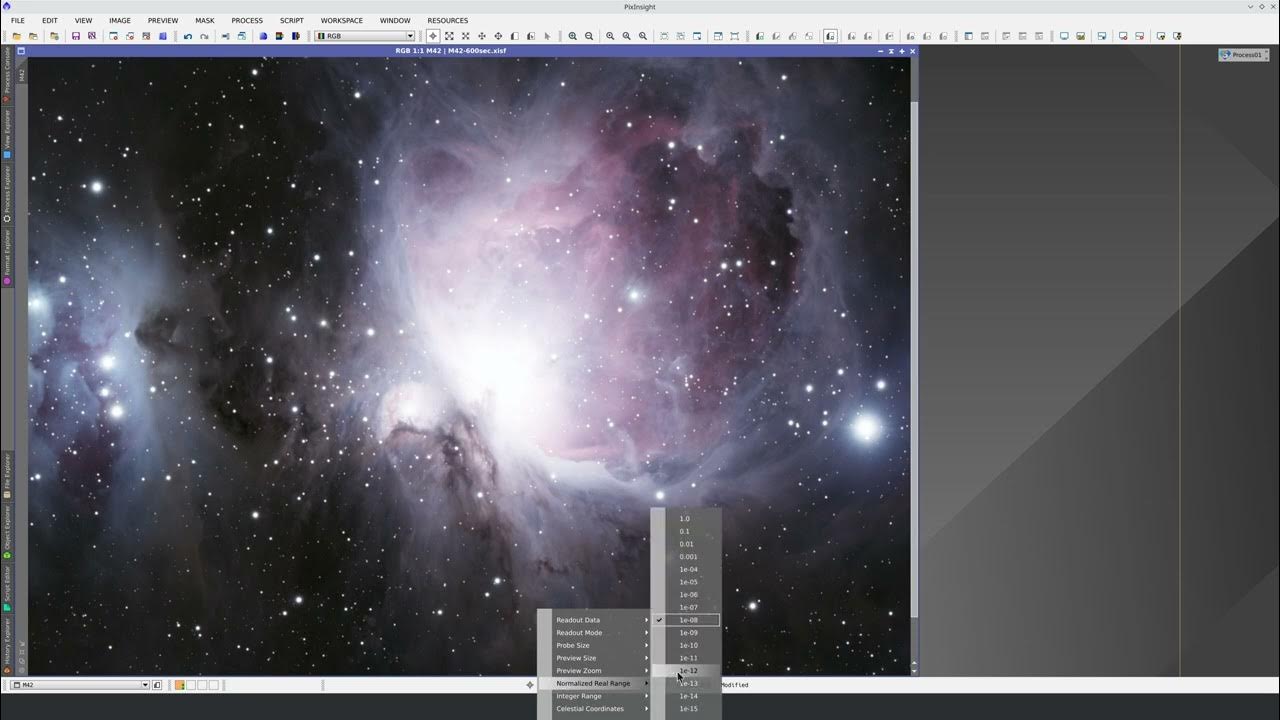
Task: Expand the Readout Mode submenu
Action: 595,633
